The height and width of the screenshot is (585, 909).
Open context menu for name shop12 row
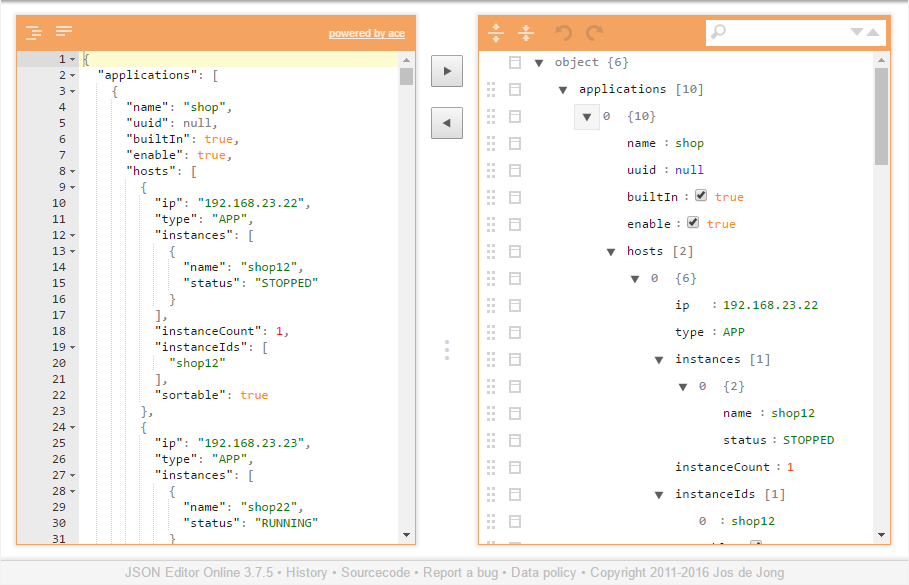click(515, 413)
